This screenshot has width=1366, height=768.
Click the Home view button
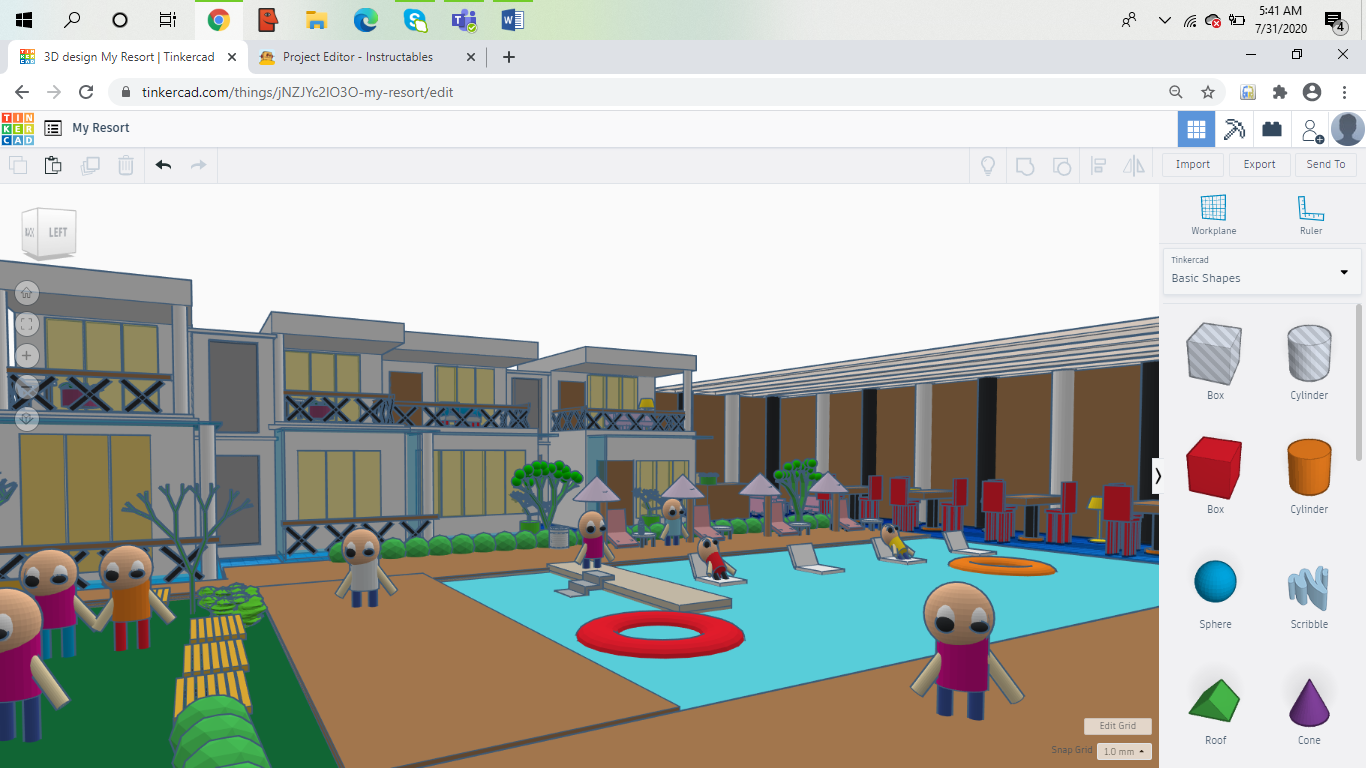pos(27,293)
